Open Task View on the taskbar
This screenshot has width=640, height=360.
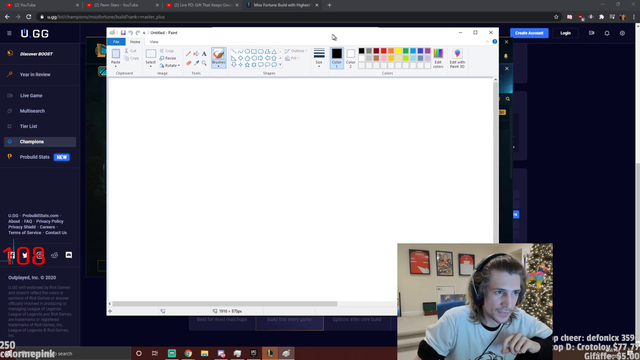point(155,353)
